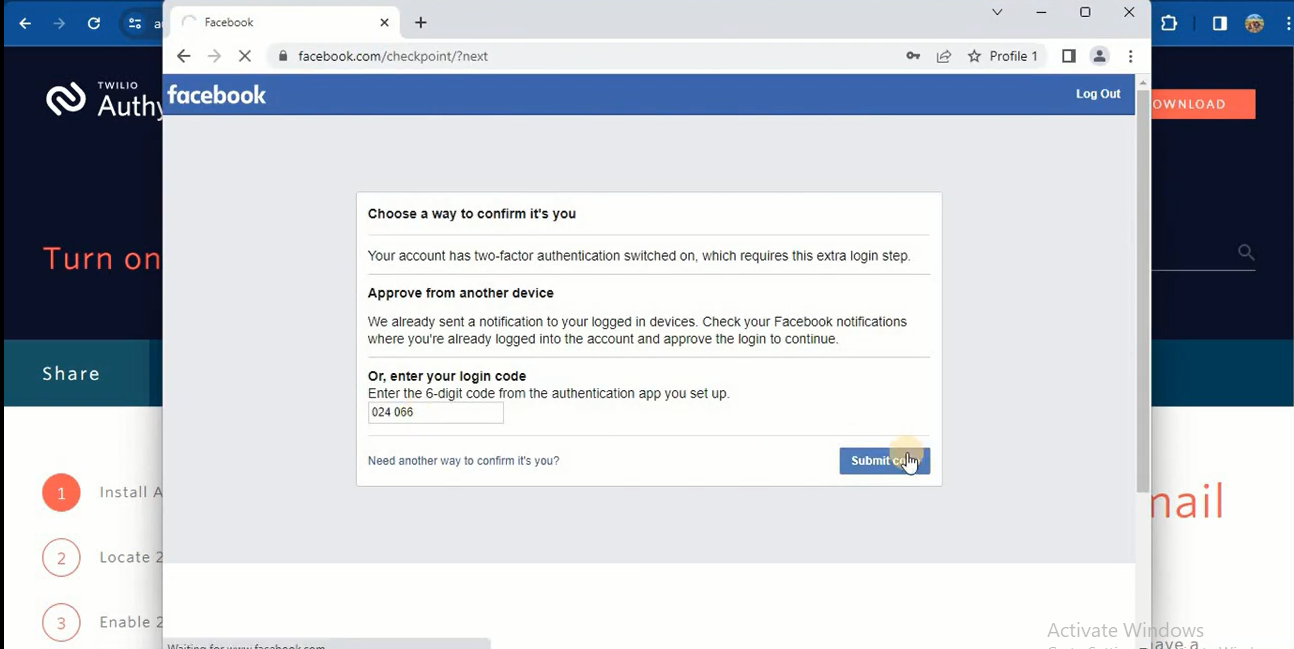This screenshot has height=649, width=1294.
Task: Click the 6-digit login code field
Action: [x=436, y=412]
